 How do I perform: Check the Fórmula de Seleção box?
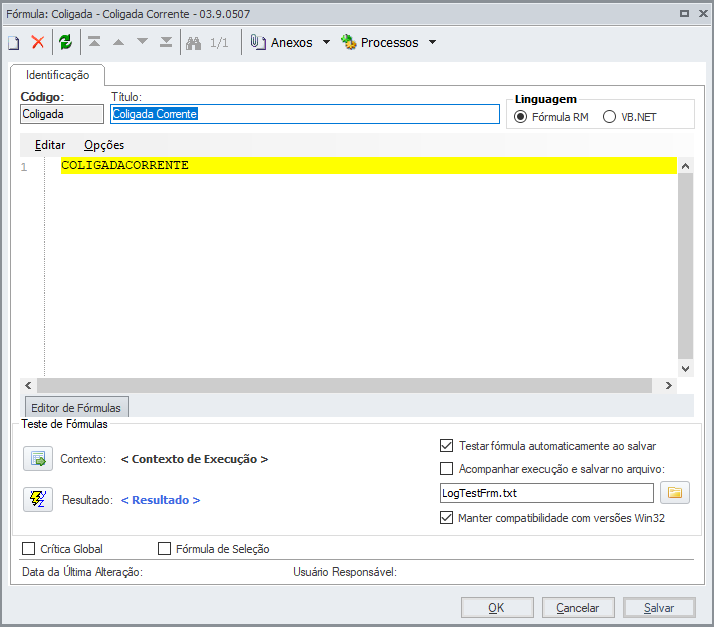pos(164,549)
